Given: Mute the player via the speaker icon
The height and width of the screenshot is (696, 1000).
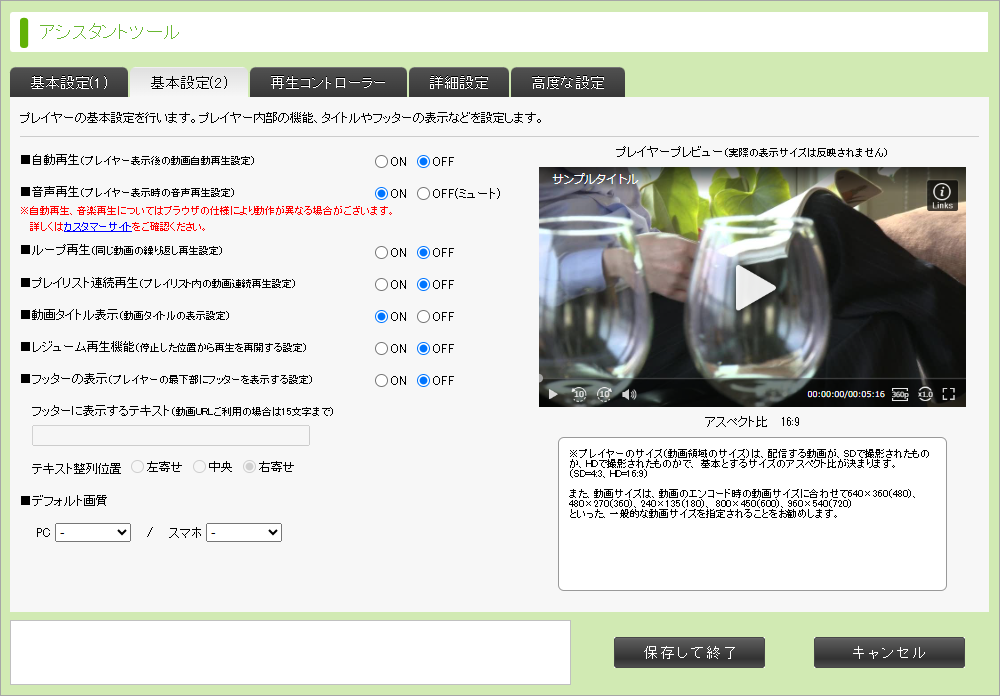Looking at the screenshot, I should [x=629, y=394].
